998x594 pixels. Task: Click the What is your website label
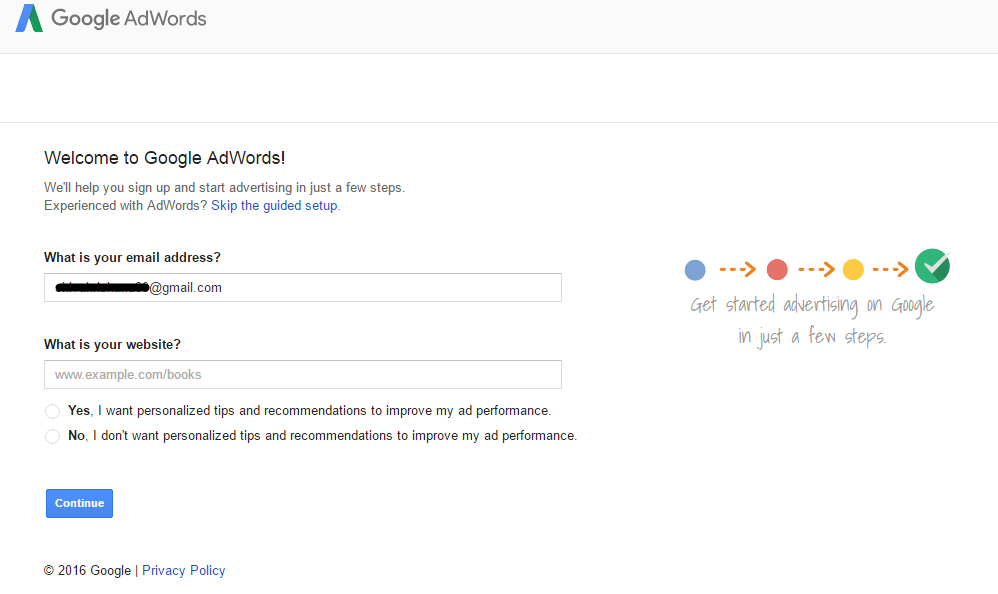(112, 344)
